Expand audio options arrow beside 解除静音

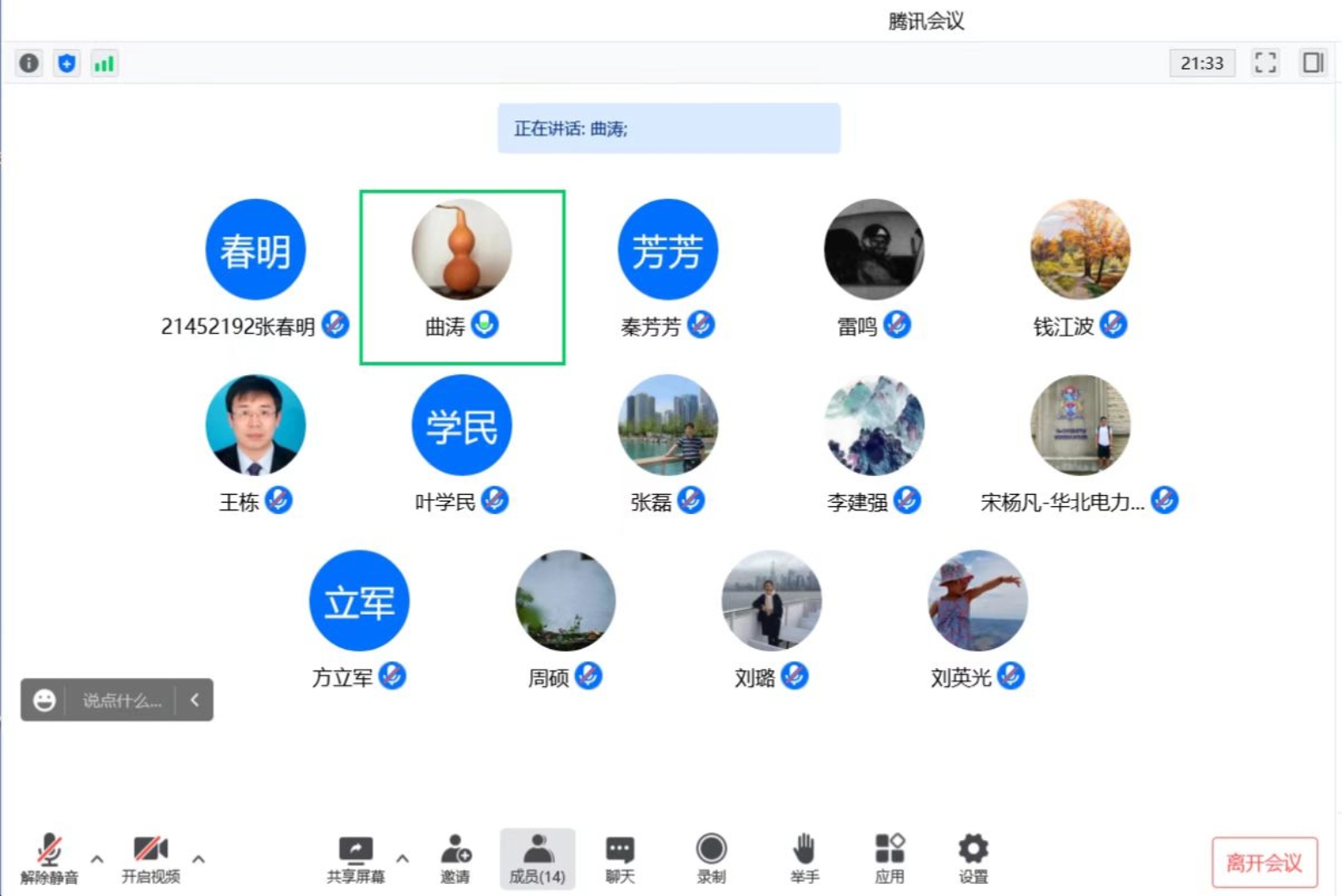point(97,859)
